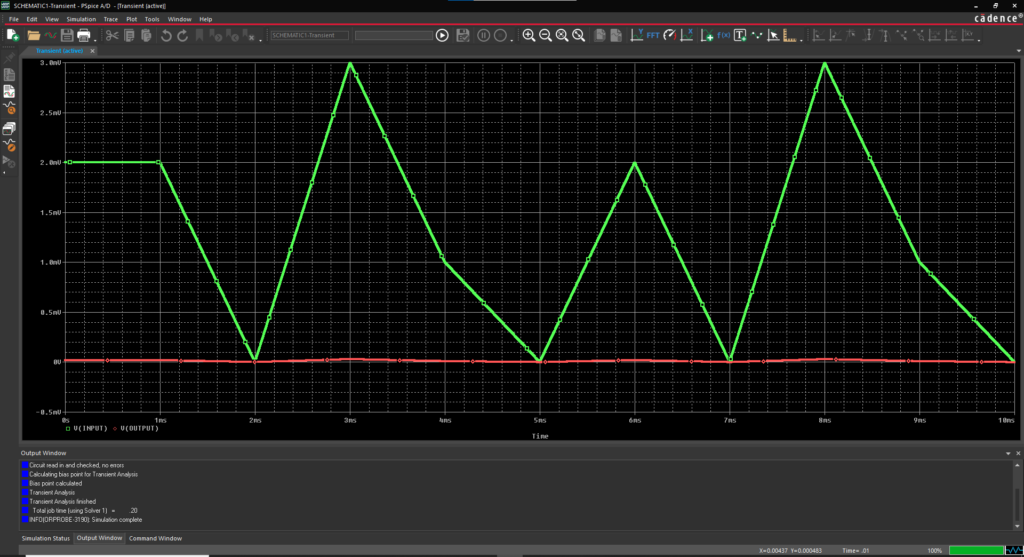Close the Transient (active) tab
The image size is (1024, 557).
coord(92,50)
